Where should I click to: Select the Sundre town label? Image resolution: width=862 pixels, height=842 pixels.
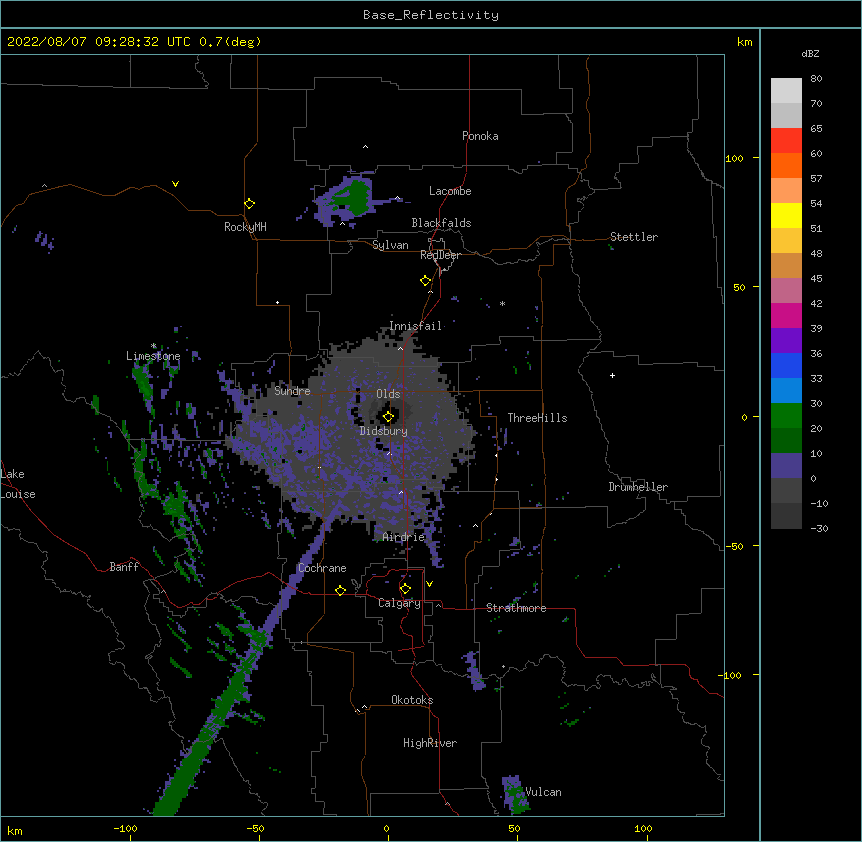pyautogui.click(x=292, y=391)
